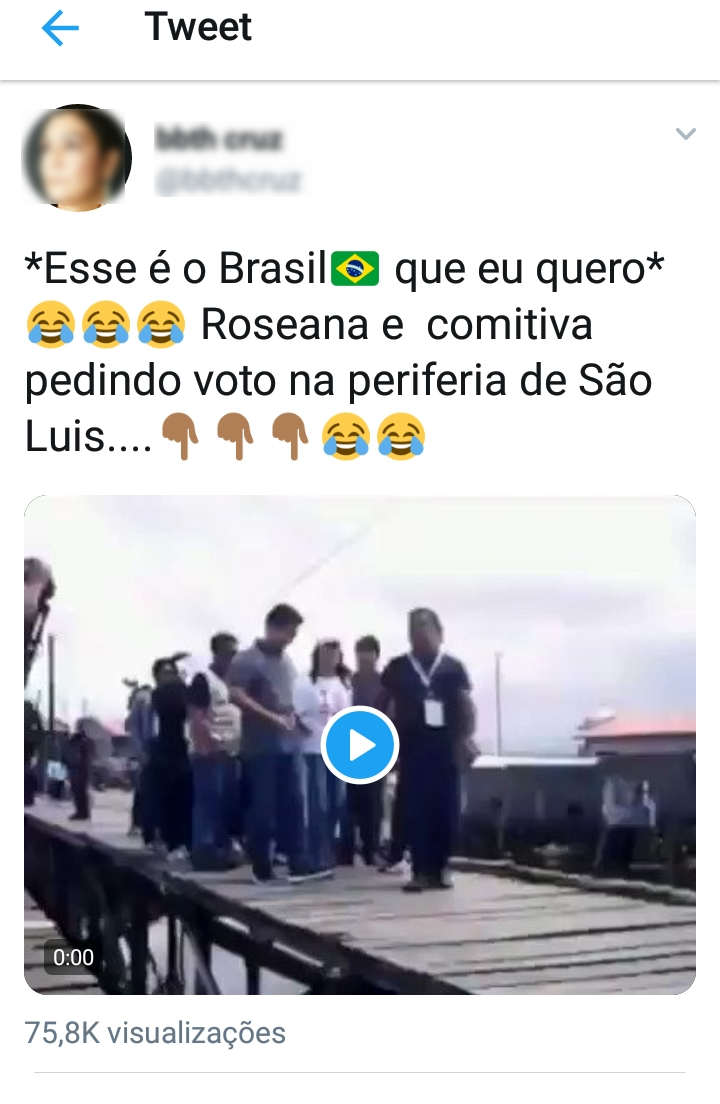Click the word 'comitiva' in the tweet
Viewport: 720px width, 1104px height.
(510, 325)
